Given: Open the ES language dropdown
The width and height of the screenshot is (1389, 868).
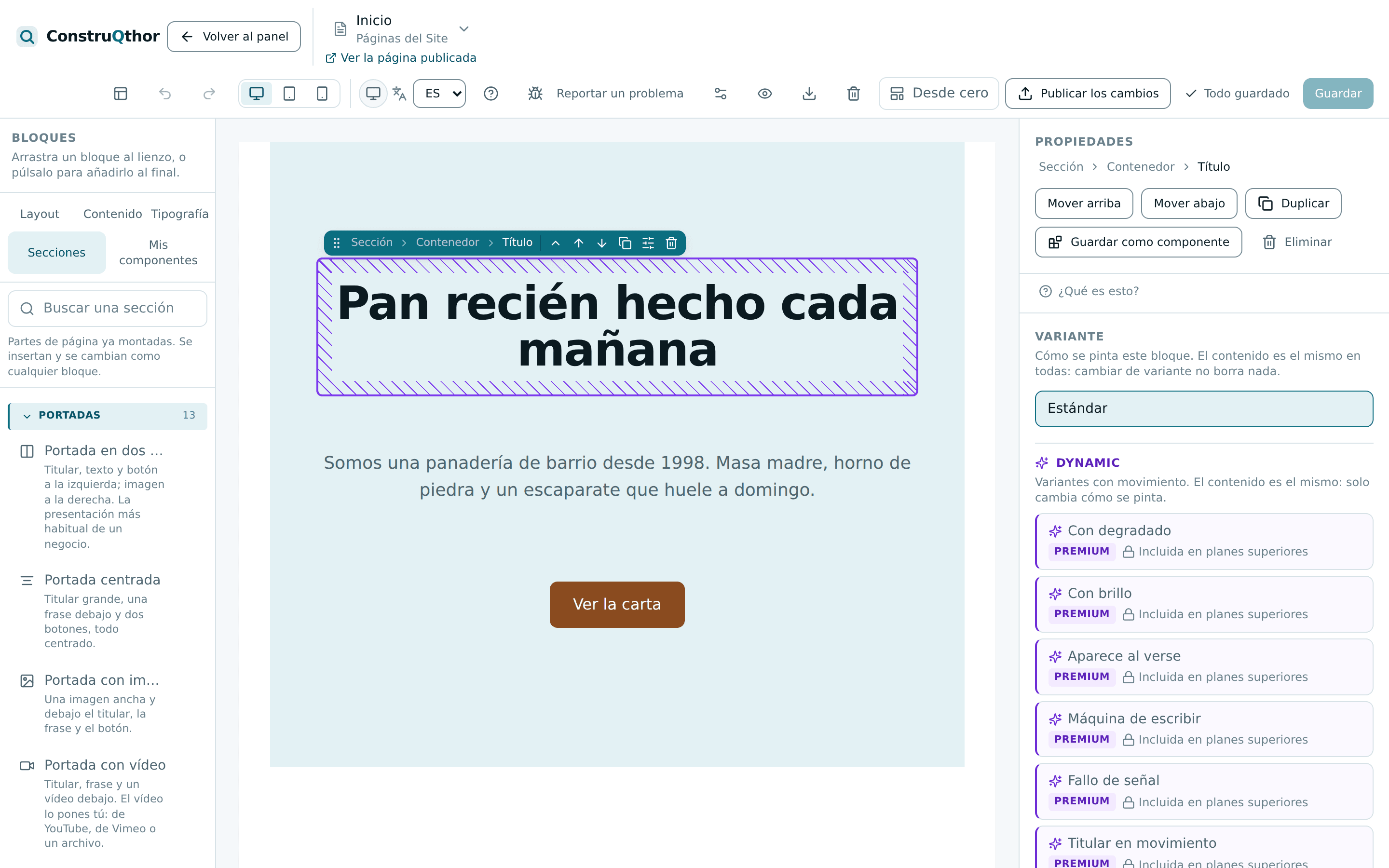Looking at the screenshot, I should [x=439, y=94].
